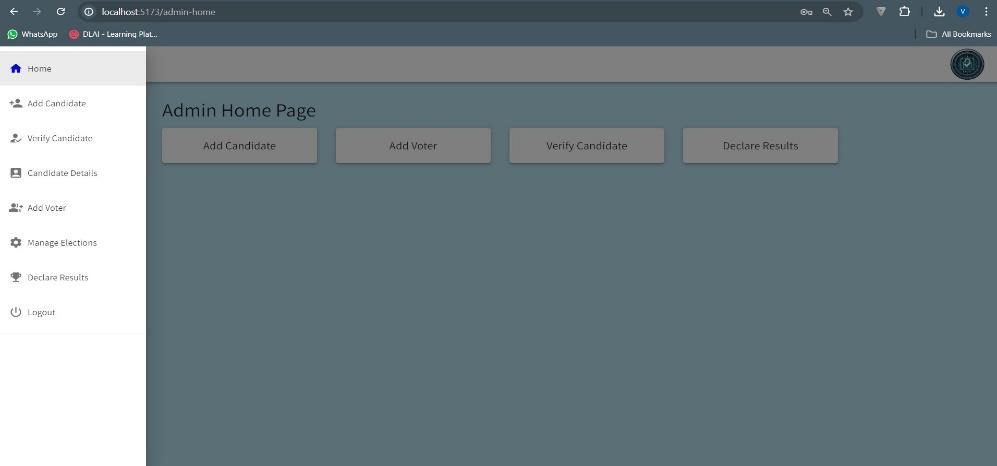
Task: Click the Add Candidate card button
Action: [x=239, y=146]
